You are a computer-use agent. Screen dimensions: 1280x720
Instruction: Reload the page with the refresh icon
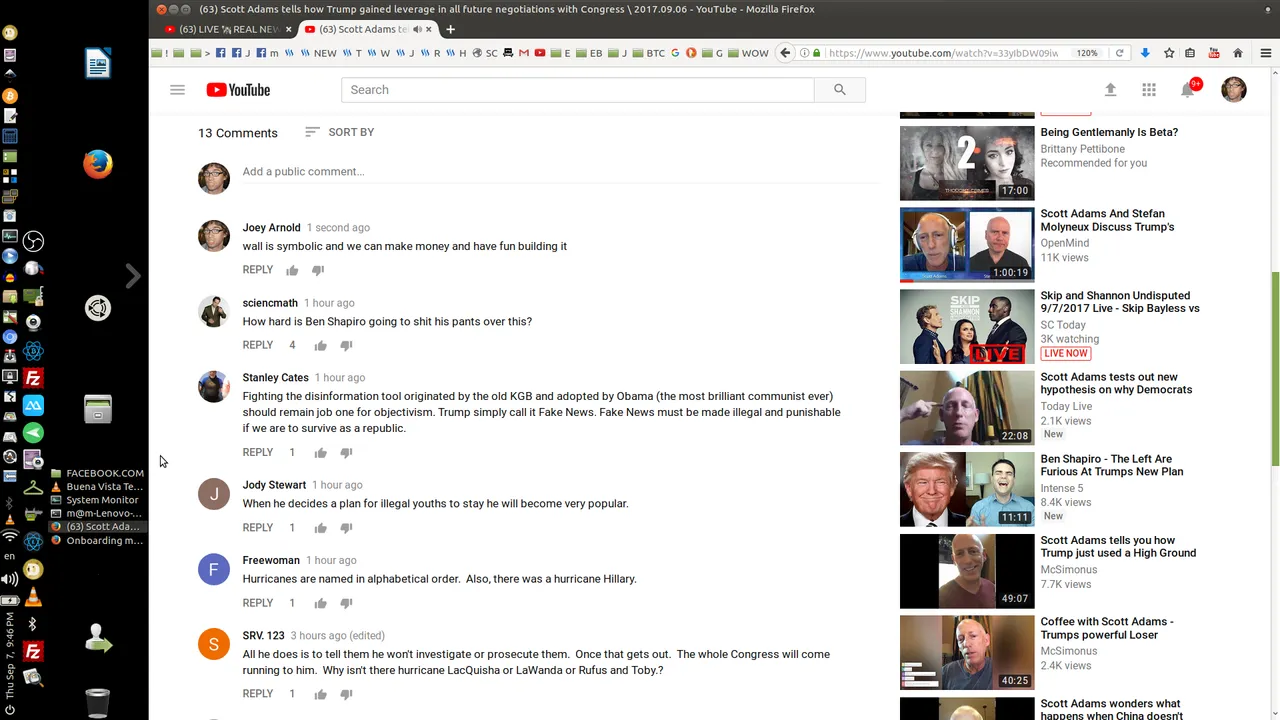pyautogui.click(x=1119, y=53)
